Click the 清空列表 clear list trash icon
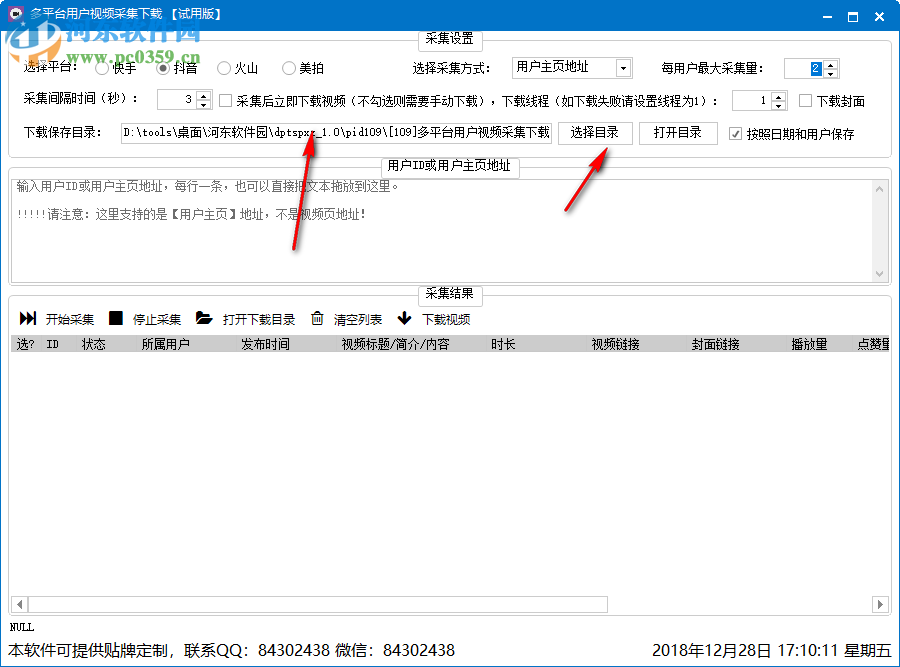The width and height of the screenshot is (900, 667). tap(318, 319)
